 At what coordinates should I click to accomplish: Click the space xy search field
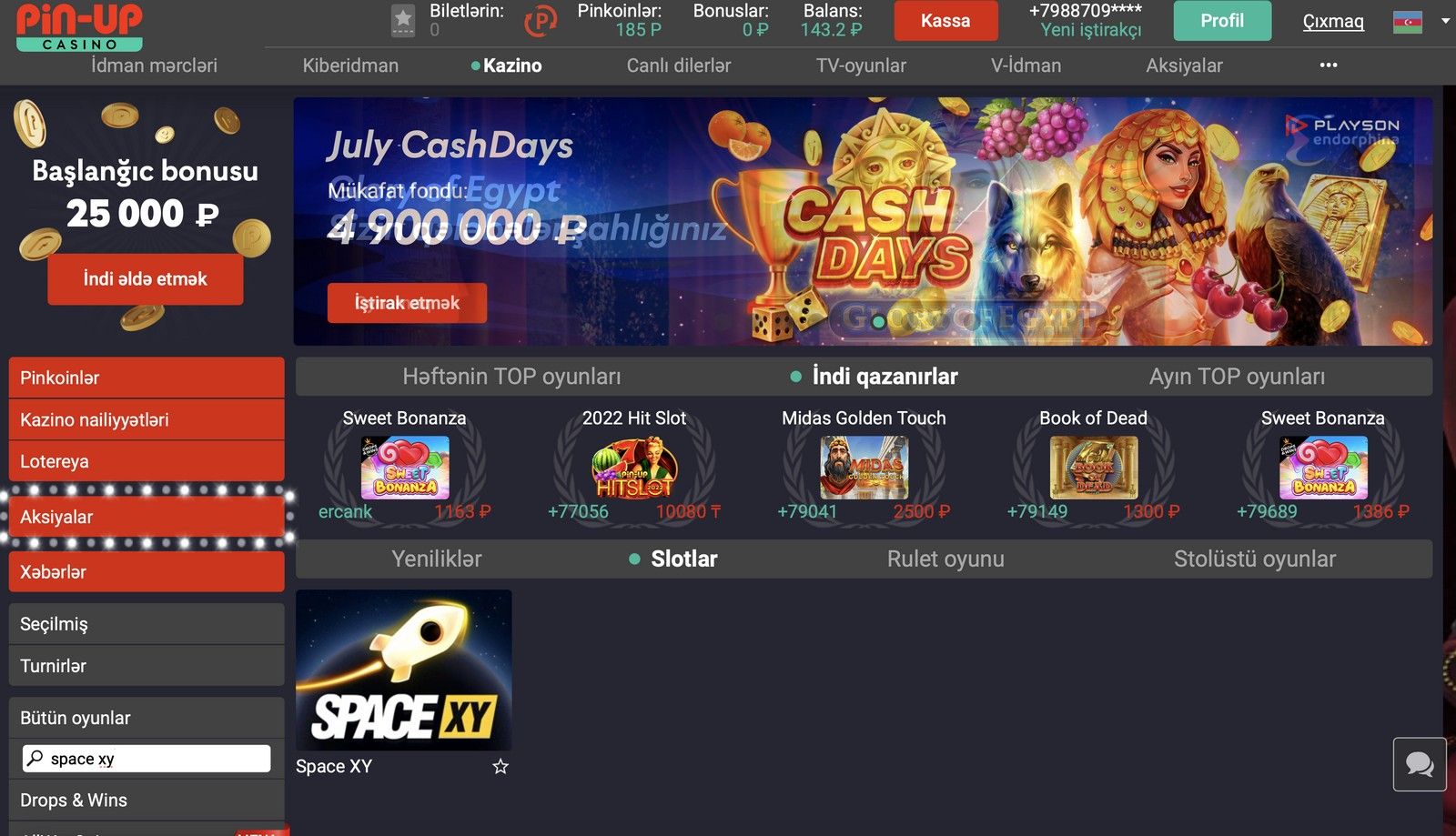pos(147,759)
